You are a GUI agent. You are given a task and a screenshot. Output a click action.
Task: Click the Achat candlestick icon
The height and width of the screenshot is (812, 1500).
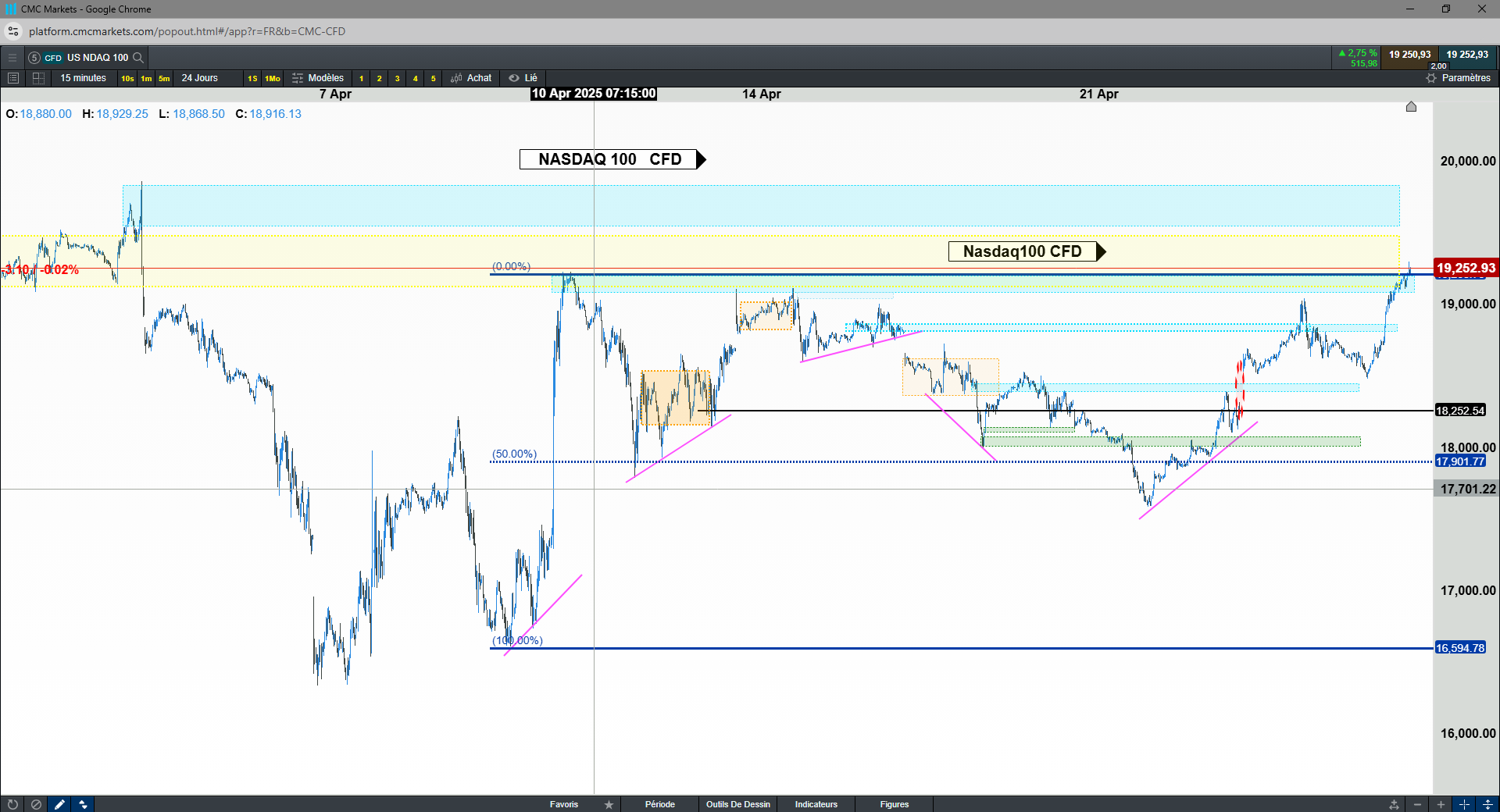[456, 78]
